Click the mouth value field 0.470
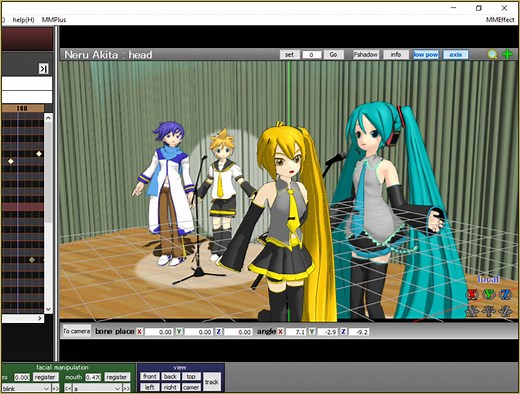This screenshot has width=520, height=394. (x=93, y=377)
